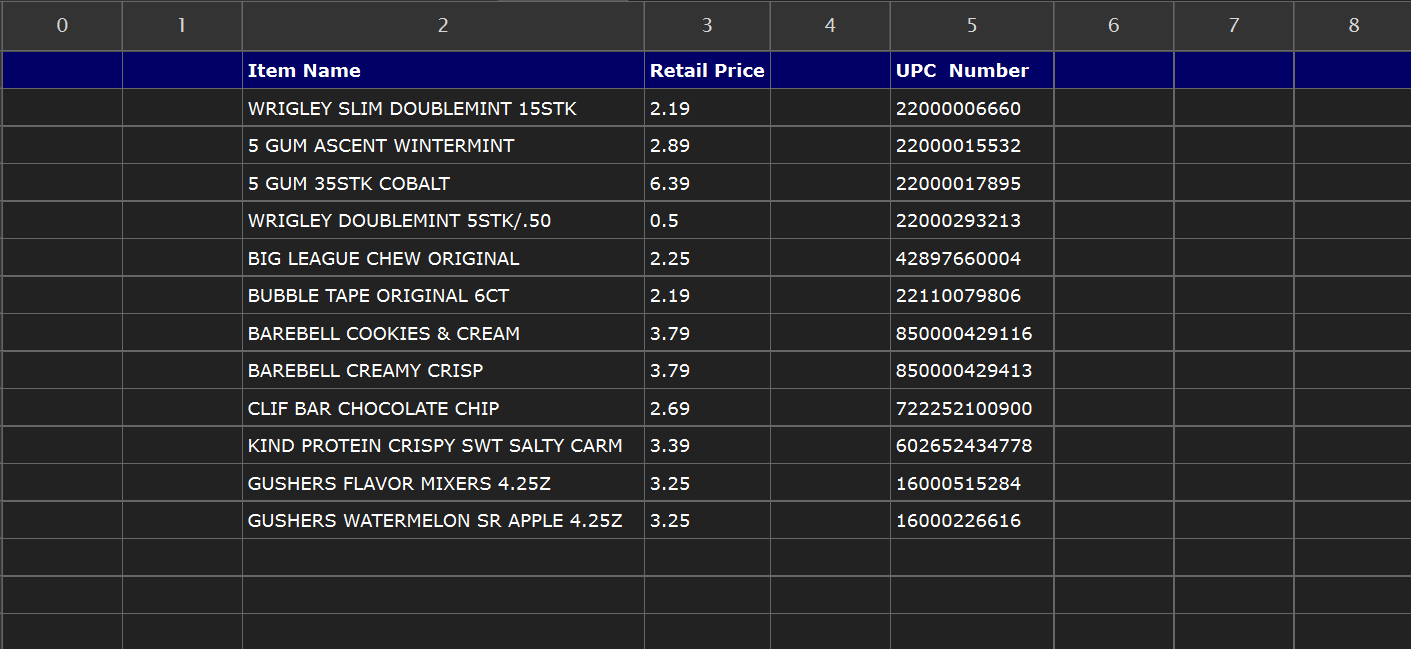1411x649 pixels.
Task: Select UPC 42897660004
Action: (x=972, y=258)
